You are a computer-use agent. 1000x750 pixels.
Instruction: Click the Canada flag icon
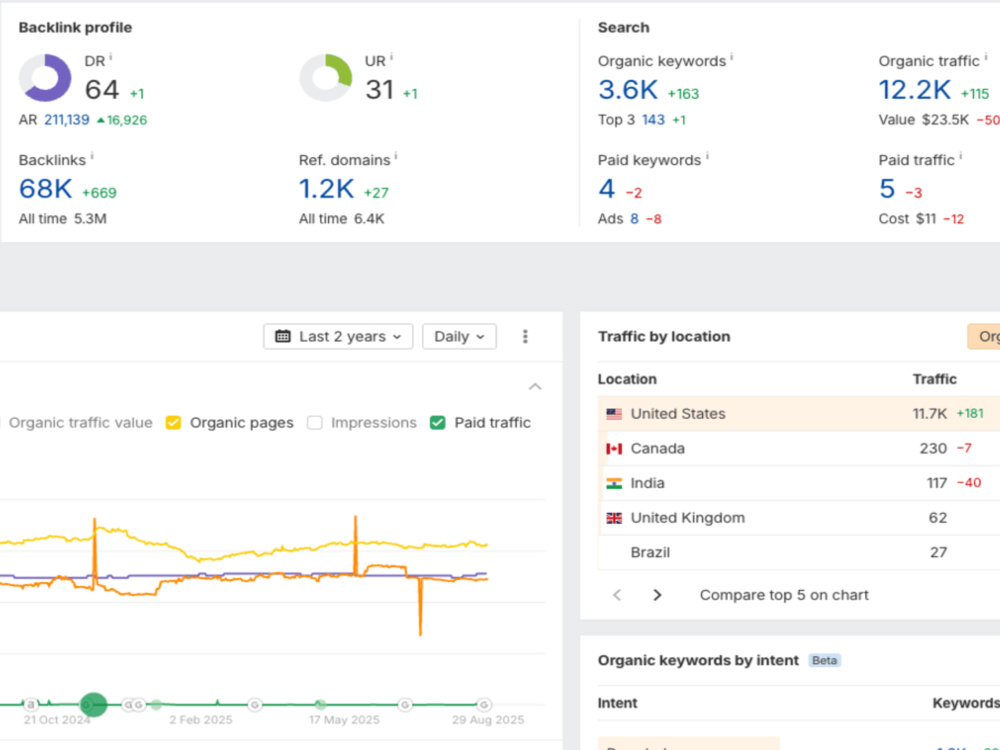tap(614, 449)
